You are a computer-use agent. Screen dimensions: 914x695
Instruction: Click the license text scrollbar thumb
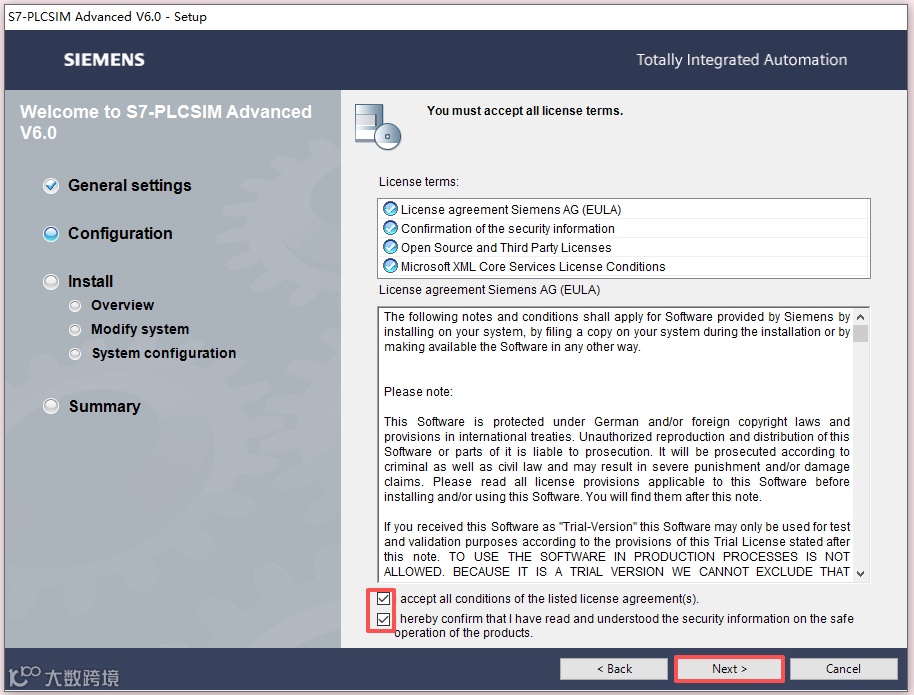click(x=860, y=334)
